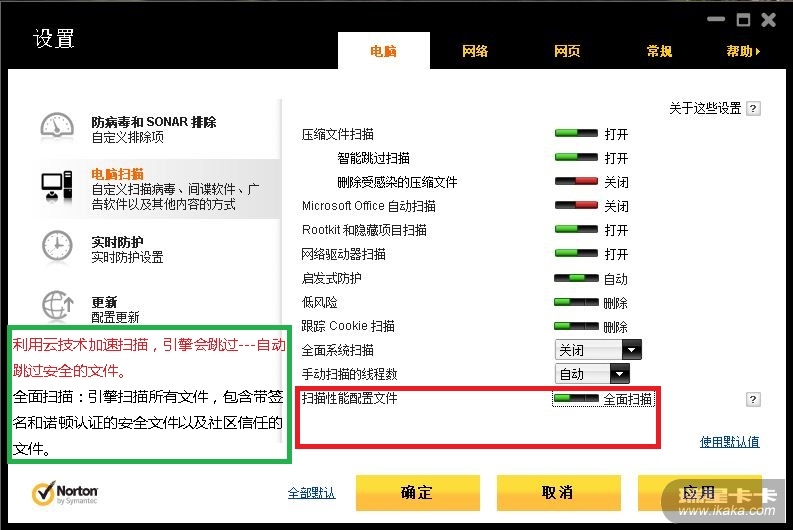The height and width of the screenshot is (530, 793).
Task: Toggle 扫描性能配置文件 全面扫描 switch
Action: click(x=576, y=399)
